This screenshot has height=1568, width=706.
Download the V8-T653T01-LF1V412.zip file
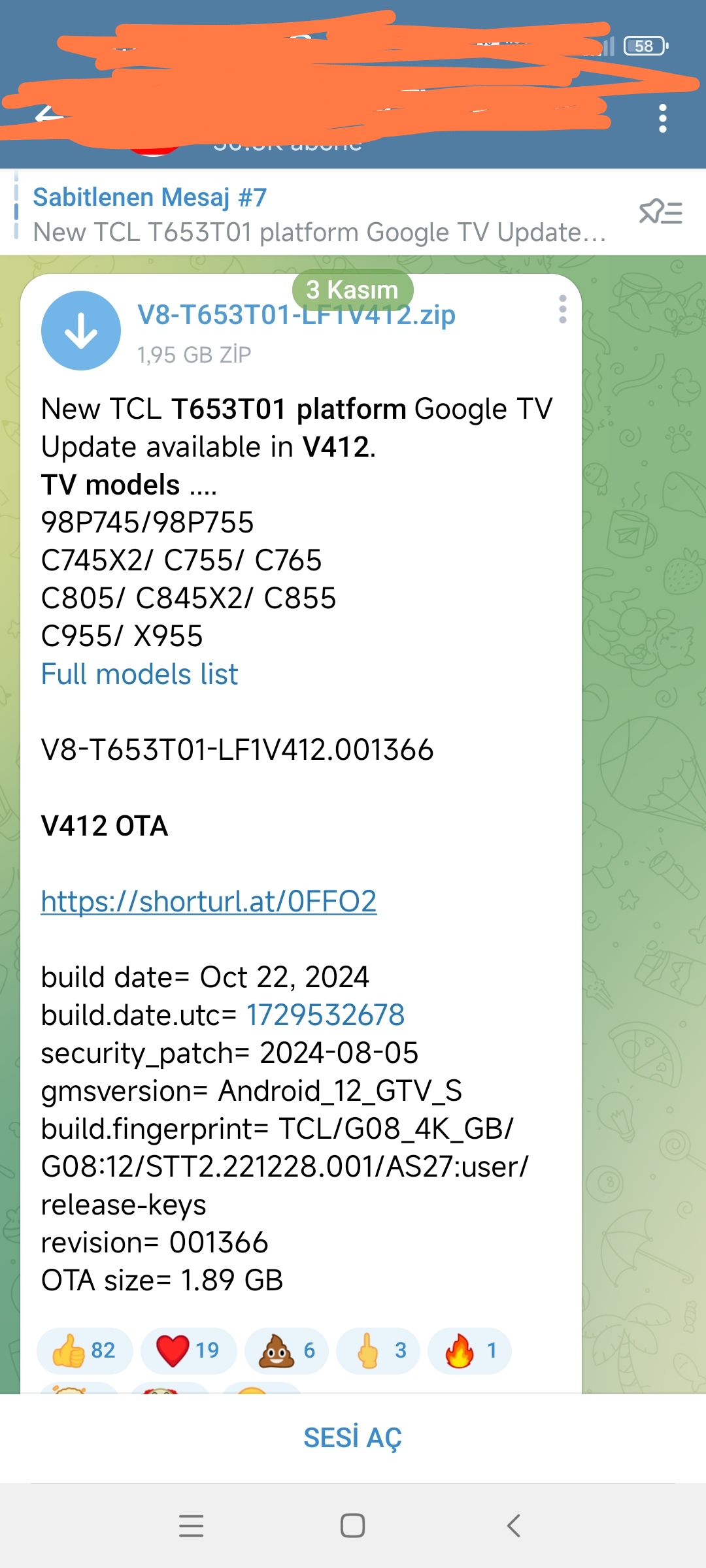point(80,331)
